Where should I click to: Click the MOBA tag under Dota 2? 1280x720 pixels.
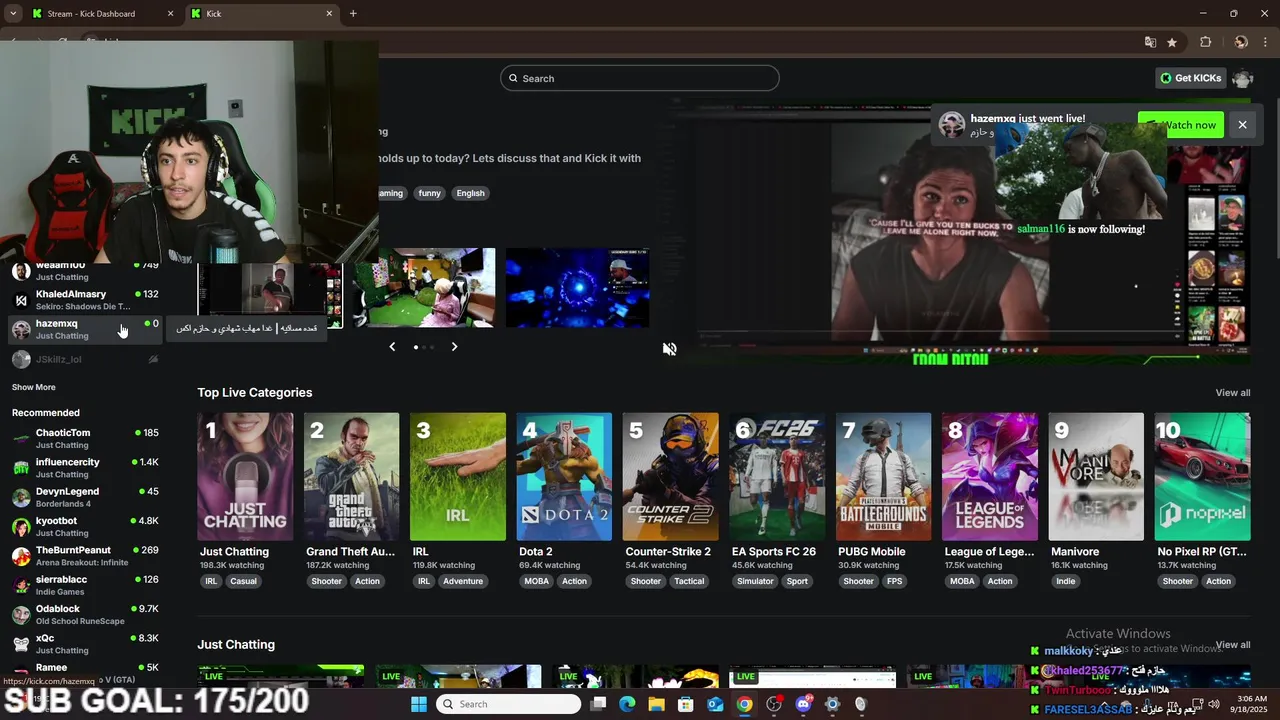coord(537,581)
